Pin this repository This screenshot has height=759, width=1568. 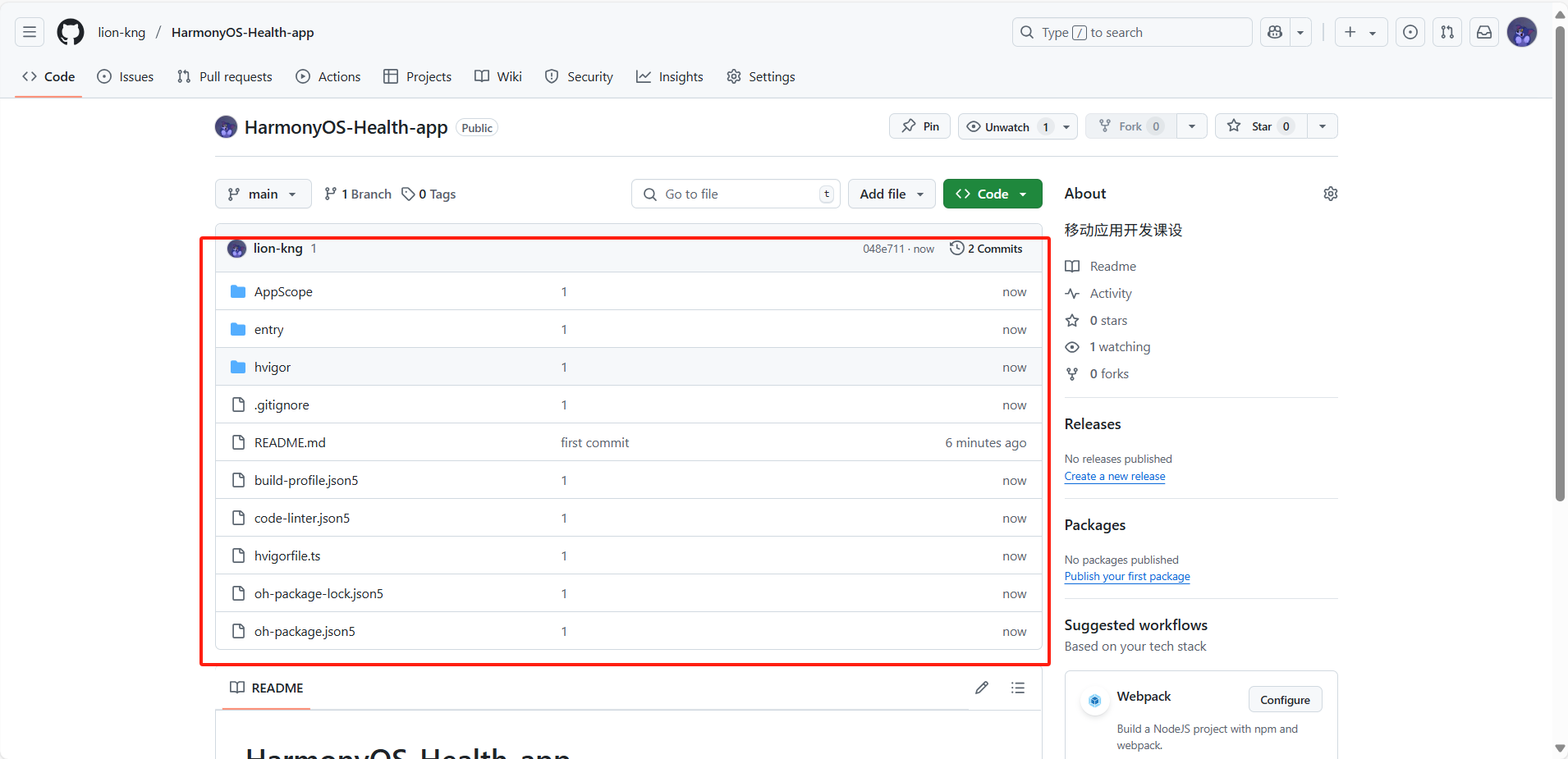pos(919,126)
